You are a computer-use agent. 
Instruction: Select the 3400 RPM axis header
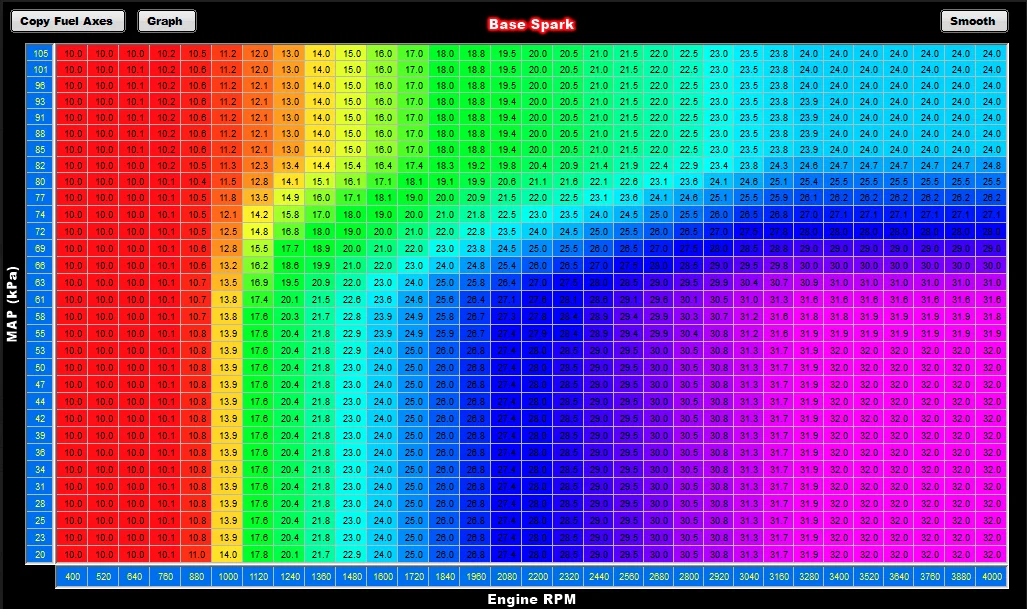point(839,576)
